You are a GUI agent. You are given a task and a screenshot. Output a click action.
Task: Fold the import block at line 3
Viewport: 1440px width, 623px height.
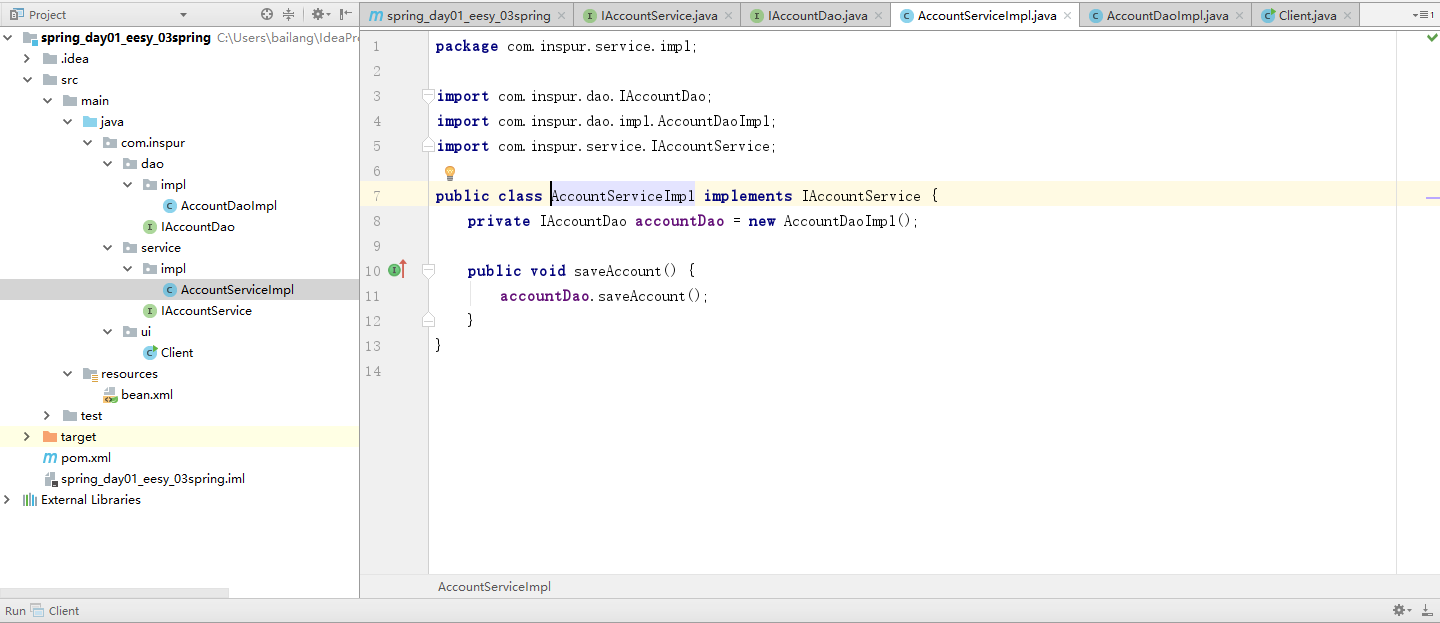click(428, 96)
